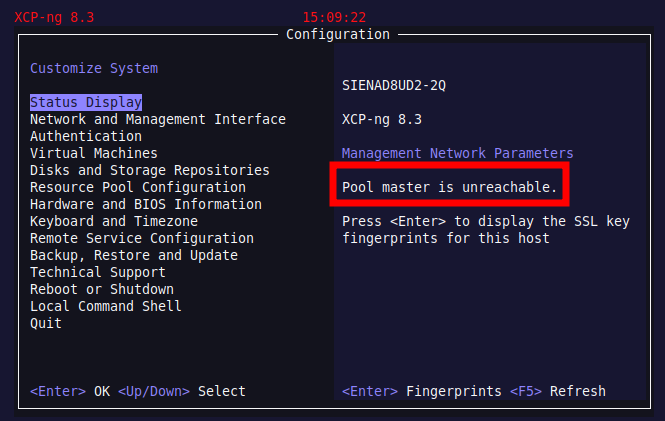Click the Up/Down Select hint
The width and height of the screenshot is (665, 421).
coord(182,391)
